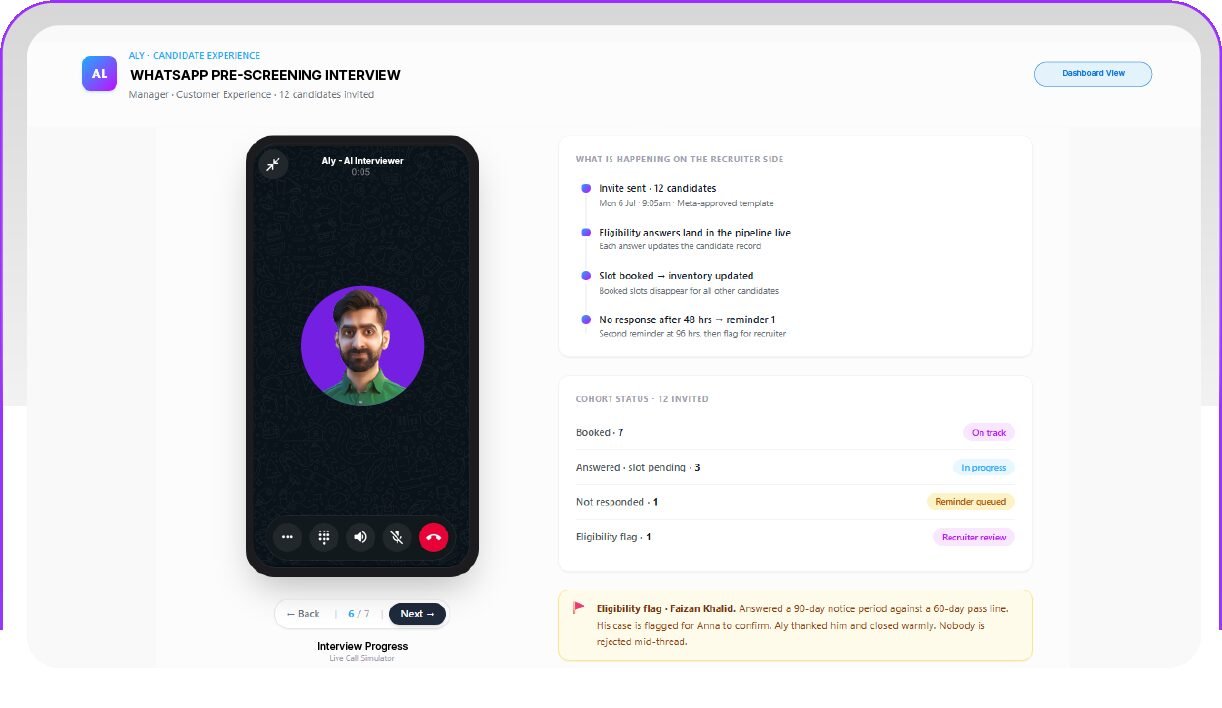Open the dial keypad icon
Image resolution: width=1222 pixels, height=708 pixels.
[x=324, y=537]
